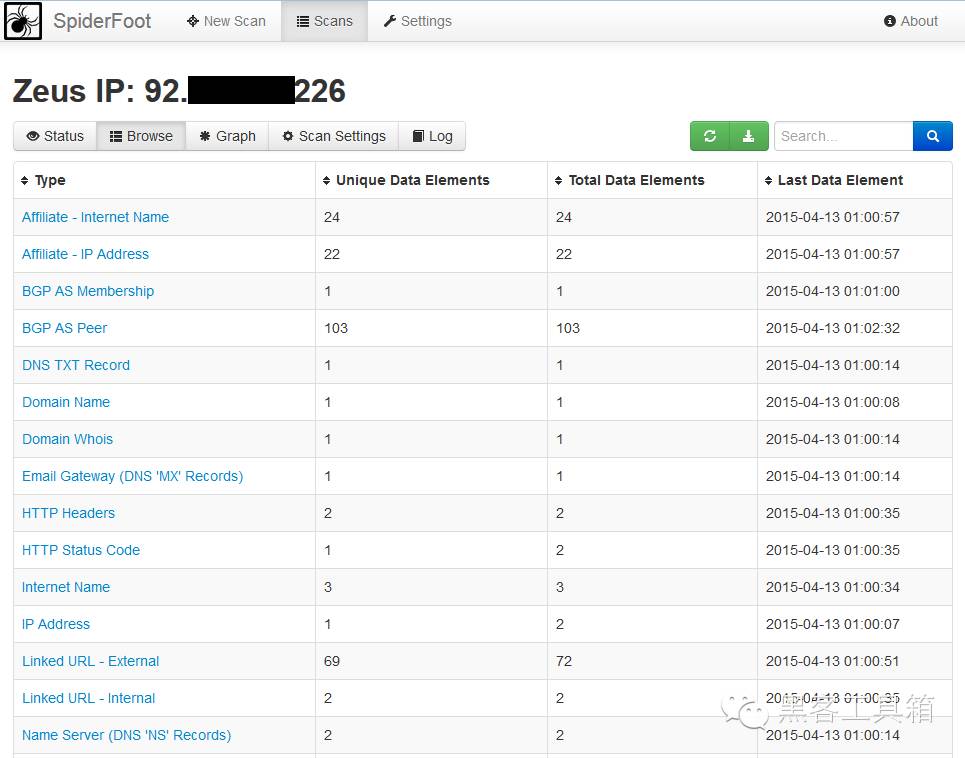Start a New Scan
This screenshot has width=965, height=758.
pyautogui.click(x=226, y=21)
